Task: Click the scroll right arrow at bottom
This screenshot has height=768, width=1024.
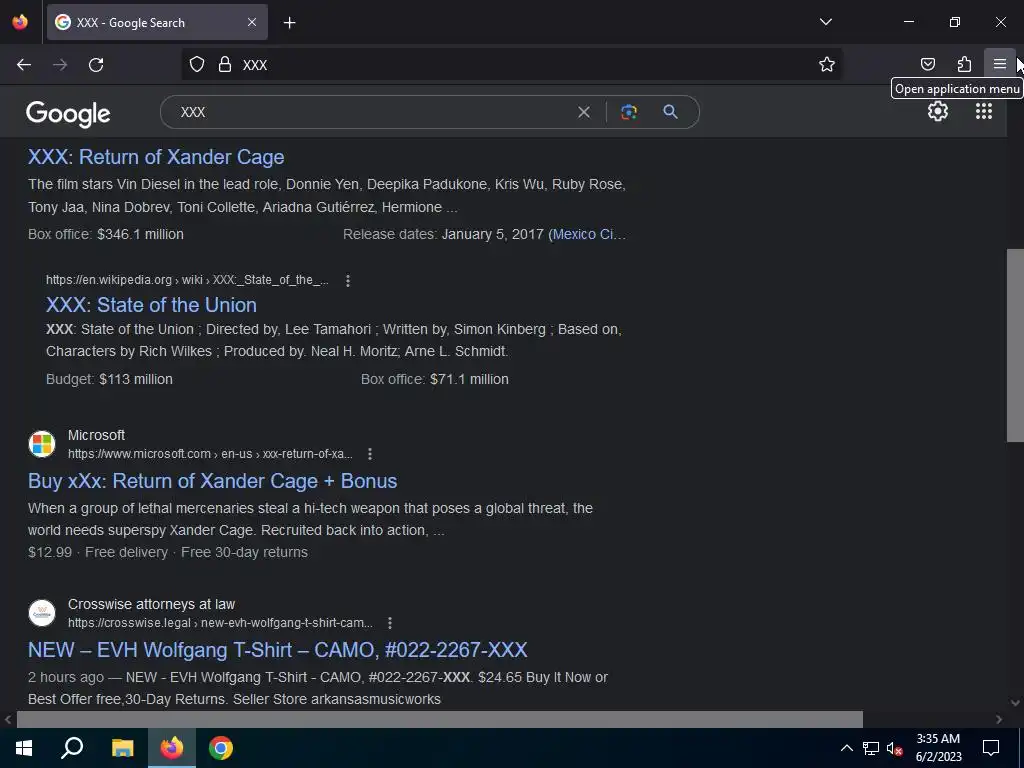Action: pyautogui.click(x=999, y=719)
